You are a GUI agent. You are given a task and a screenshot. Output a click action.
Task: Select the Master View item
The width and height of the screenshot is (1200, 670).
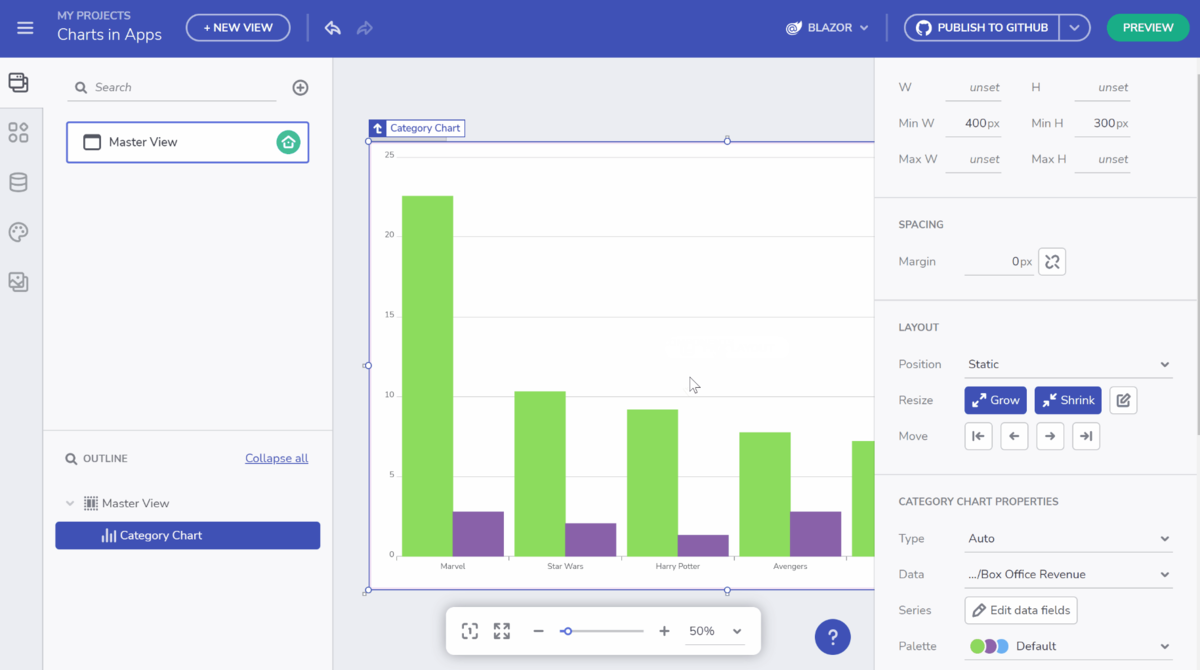point(188,142)
